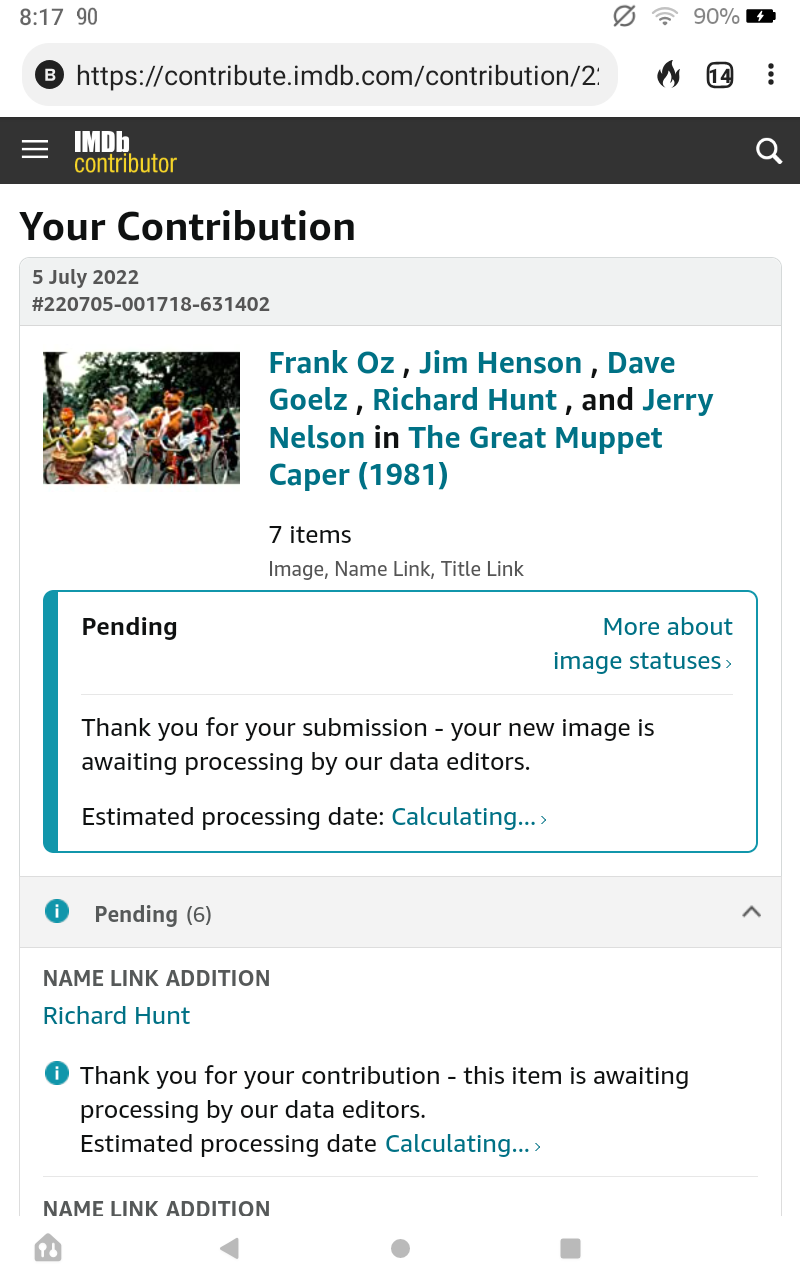Viewport: 800px width, 1280px height.
Task: Expand Calculating date under Richard Hunt item
Action: (462, 1144)
